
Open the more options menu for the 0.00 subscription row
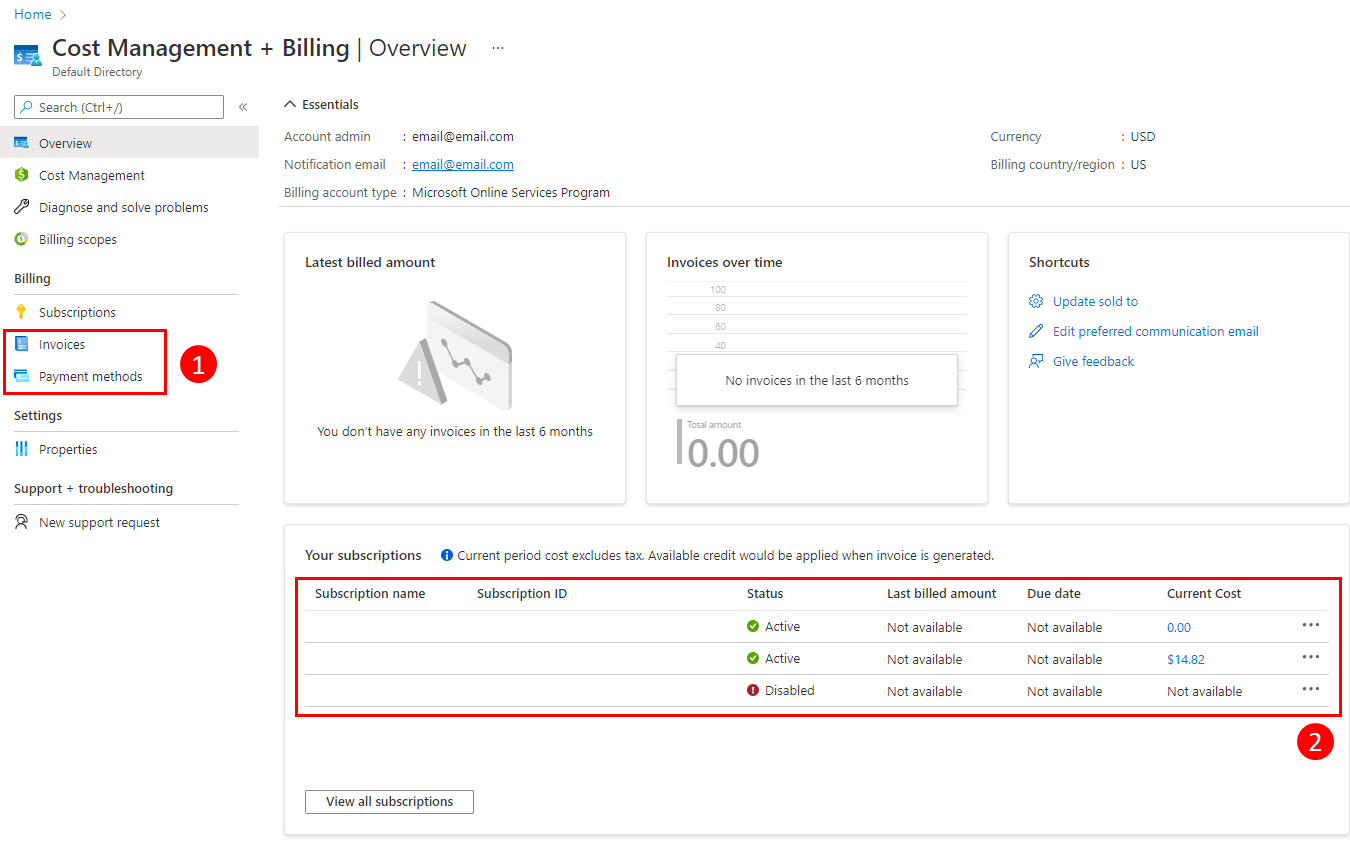tap(1311, 625)
